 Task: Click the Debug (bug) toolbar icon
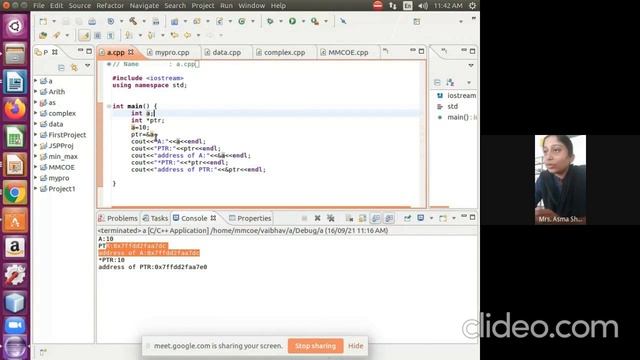tap(270, 21)
